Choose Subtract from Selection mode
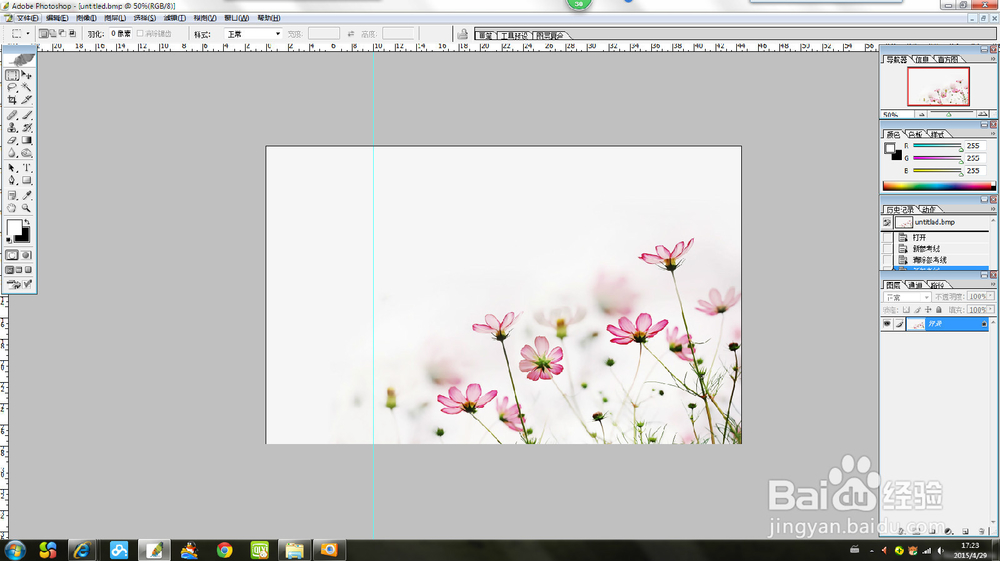Image resolution: width=1000 pixels, height=561 pixels. click(62, 33)
